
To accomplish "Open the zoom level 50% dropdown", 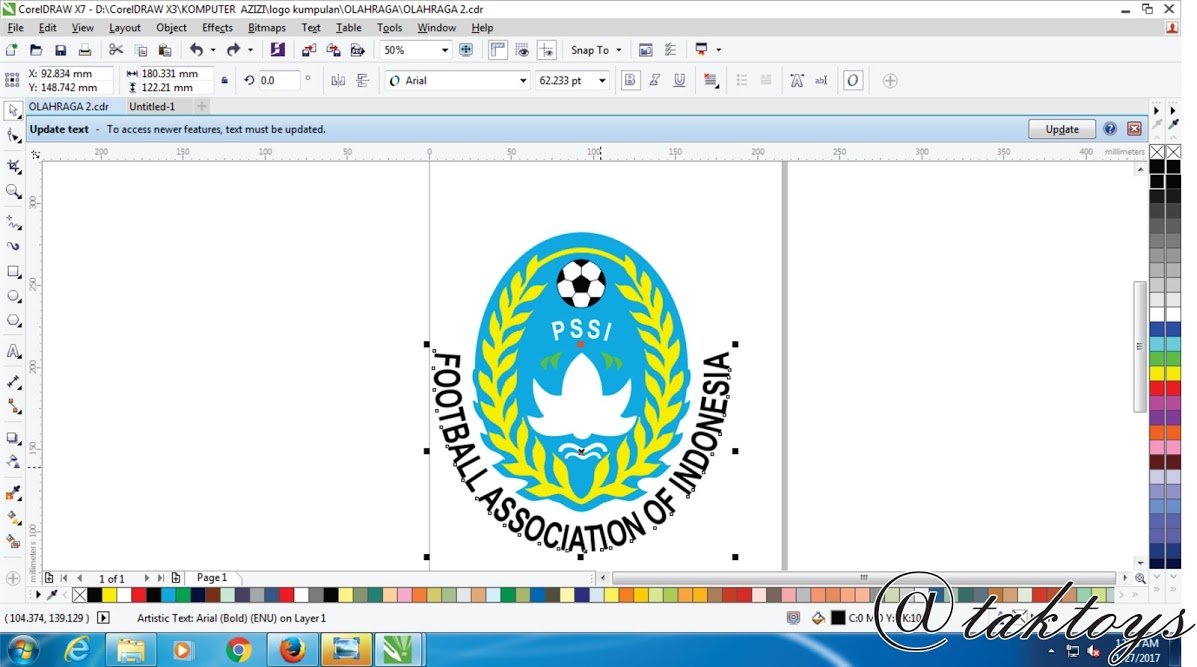I will click(444, 50).
